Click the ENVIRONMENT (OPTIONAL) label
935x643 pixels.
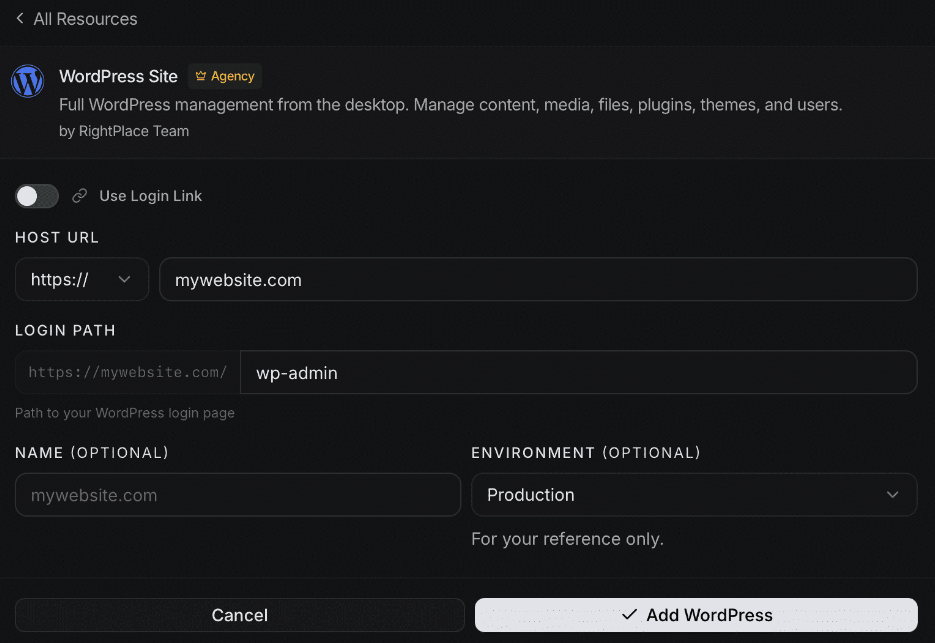[586, 453]
